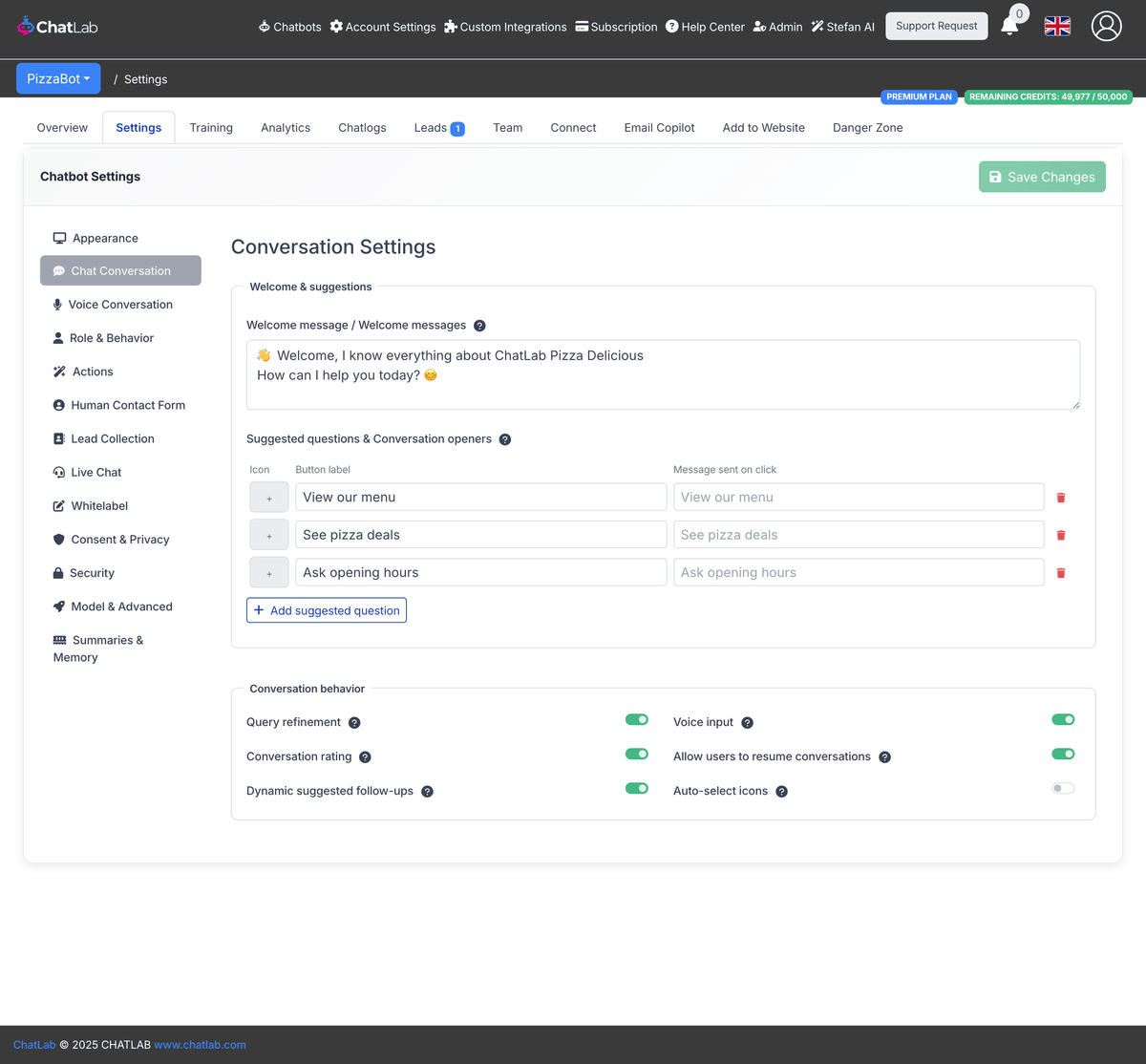Toggle Voice input switch
This screenshot has width=1146, height=1064.
(1063, 720)
